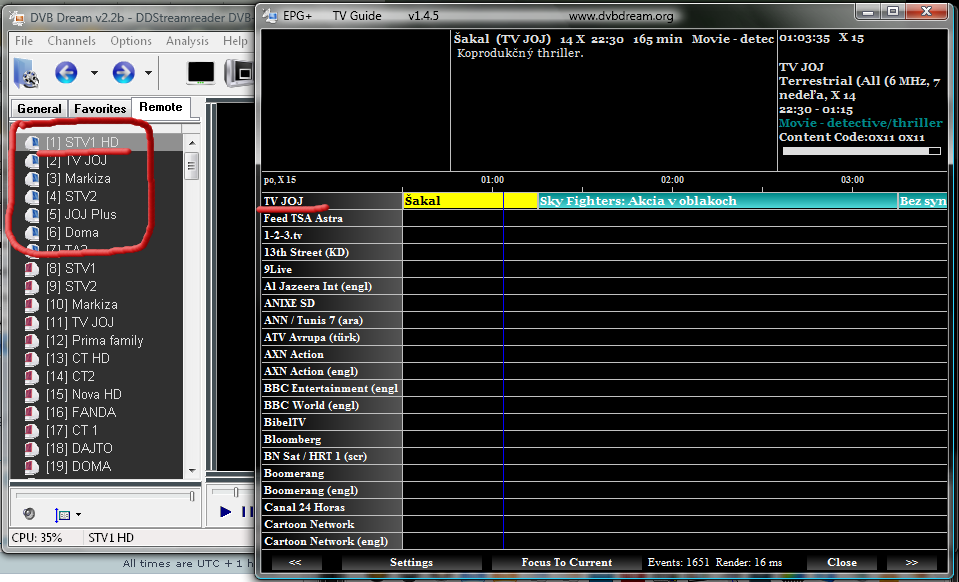The width and height of the screenshot is (959, 582).
Task: Select the Šakal event on TV JOJ
Action: click(x=470, y=201)
